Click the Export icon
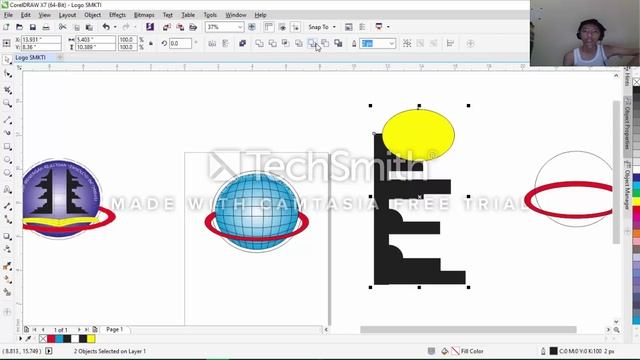Screen dimensions: 640x360 [x=180, y=27]
